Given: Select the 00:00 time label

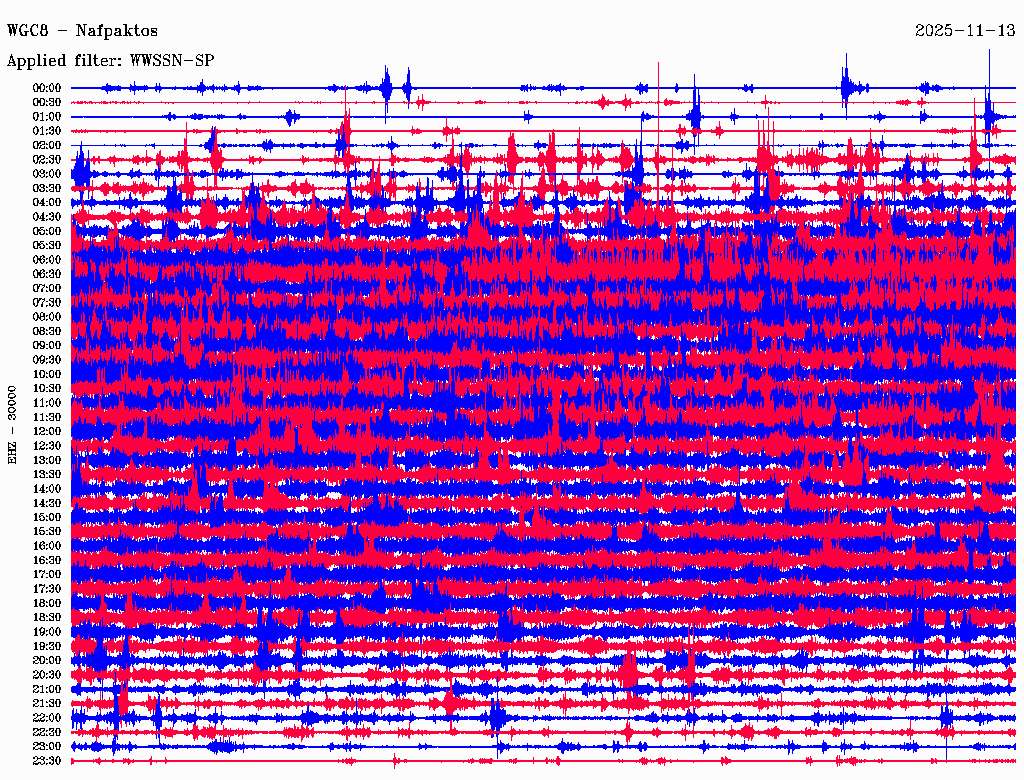Looking at the screenshot, I should tap(47, 88).
